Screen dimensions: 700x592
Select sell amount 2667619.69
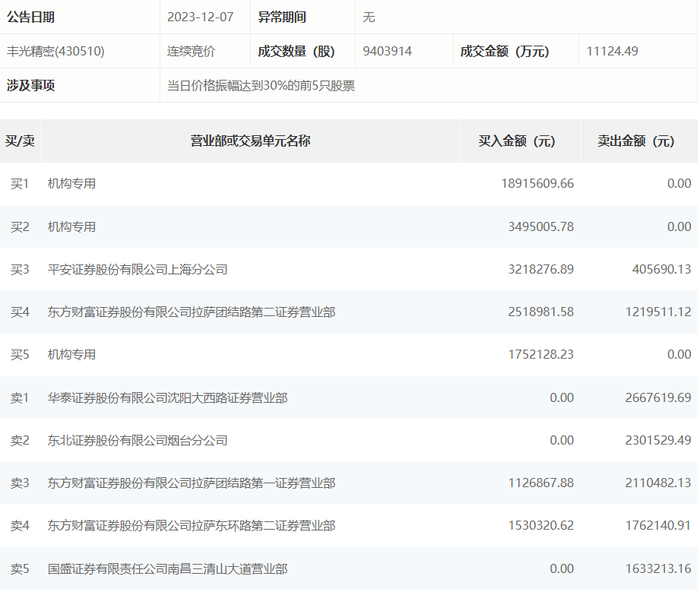(x=658, y=397)
